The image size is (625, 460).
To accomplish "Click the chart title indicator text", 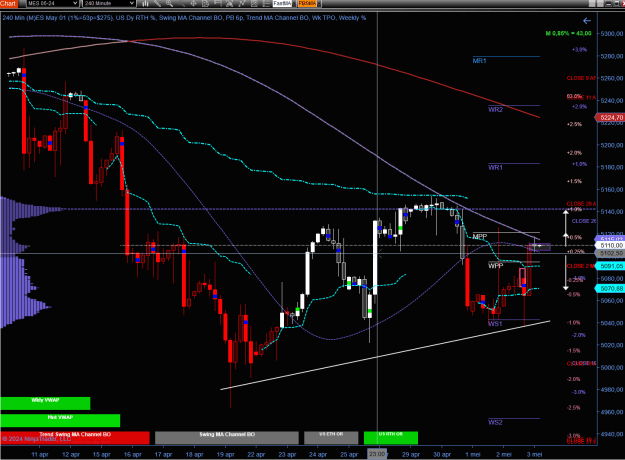I will click(184, 18).
